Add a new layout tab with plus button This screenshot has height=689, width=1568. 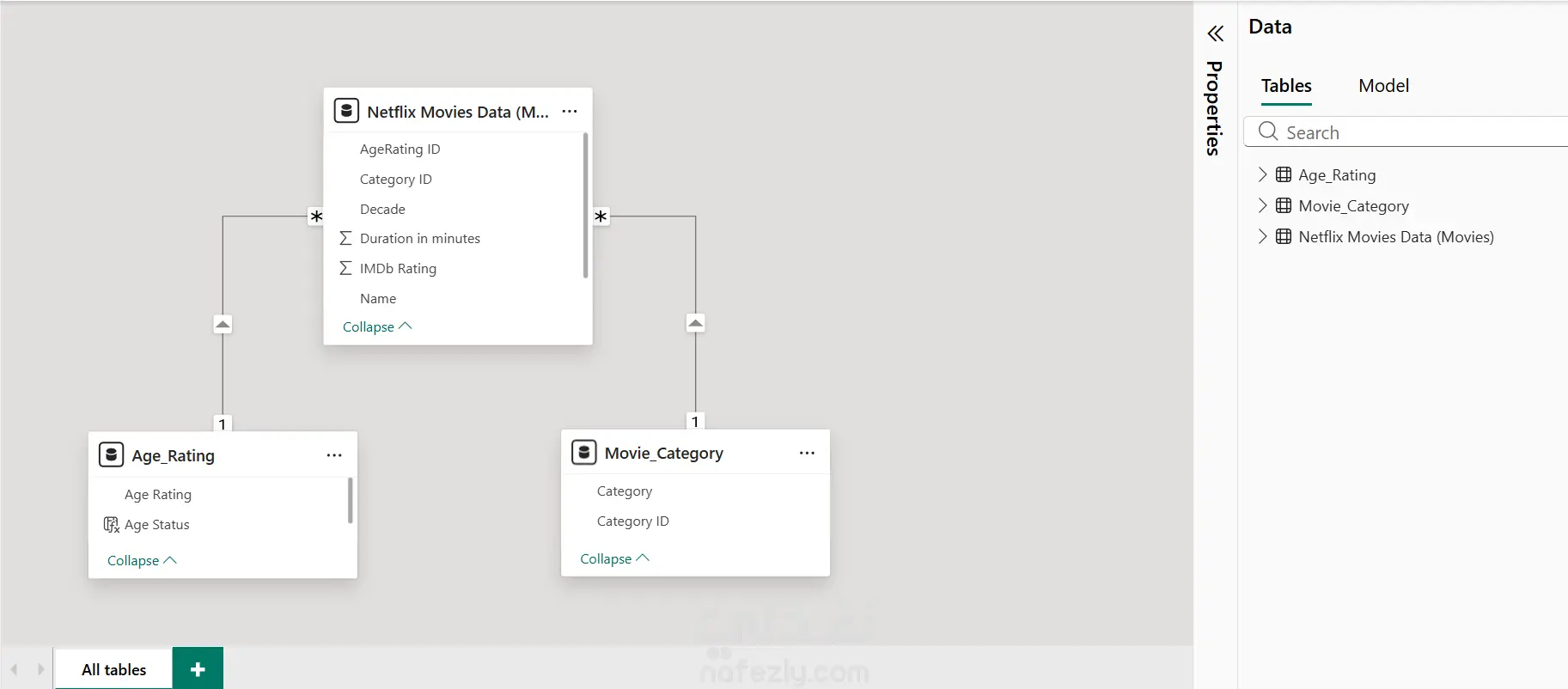(x=198, y=668)
